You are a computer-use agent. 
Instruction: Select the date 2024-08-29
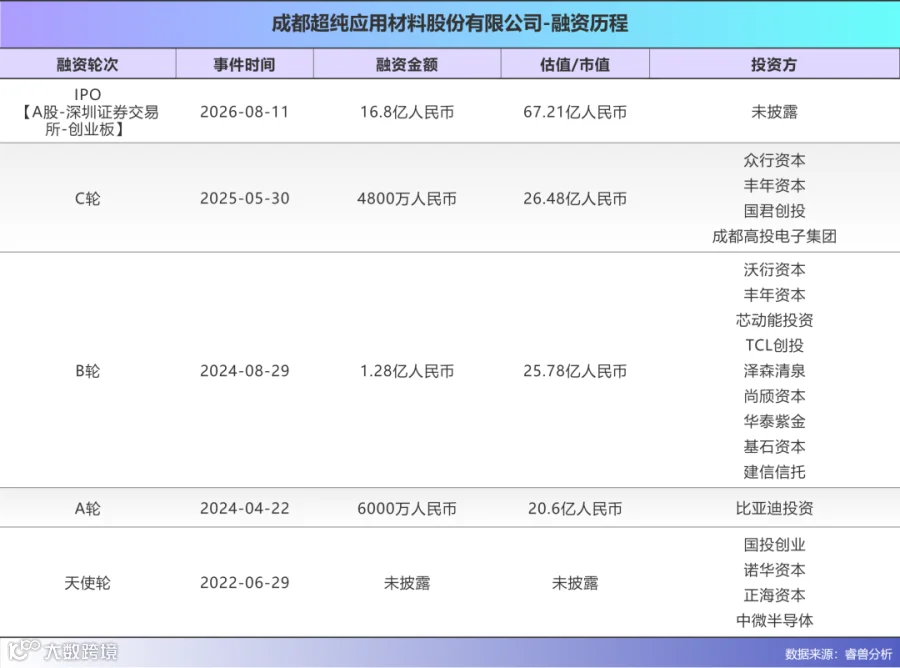(x=245, y=371)
